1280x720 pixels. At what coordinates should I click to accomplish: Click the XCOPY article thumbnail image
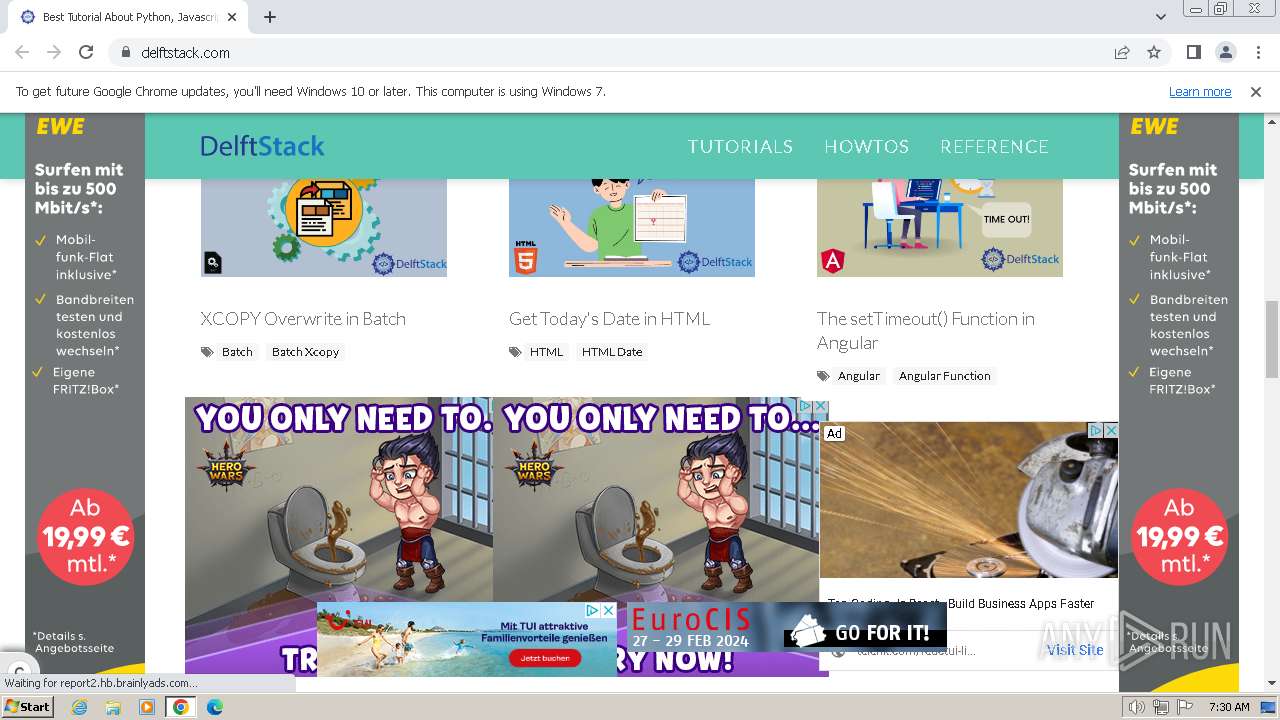[323, 228]
